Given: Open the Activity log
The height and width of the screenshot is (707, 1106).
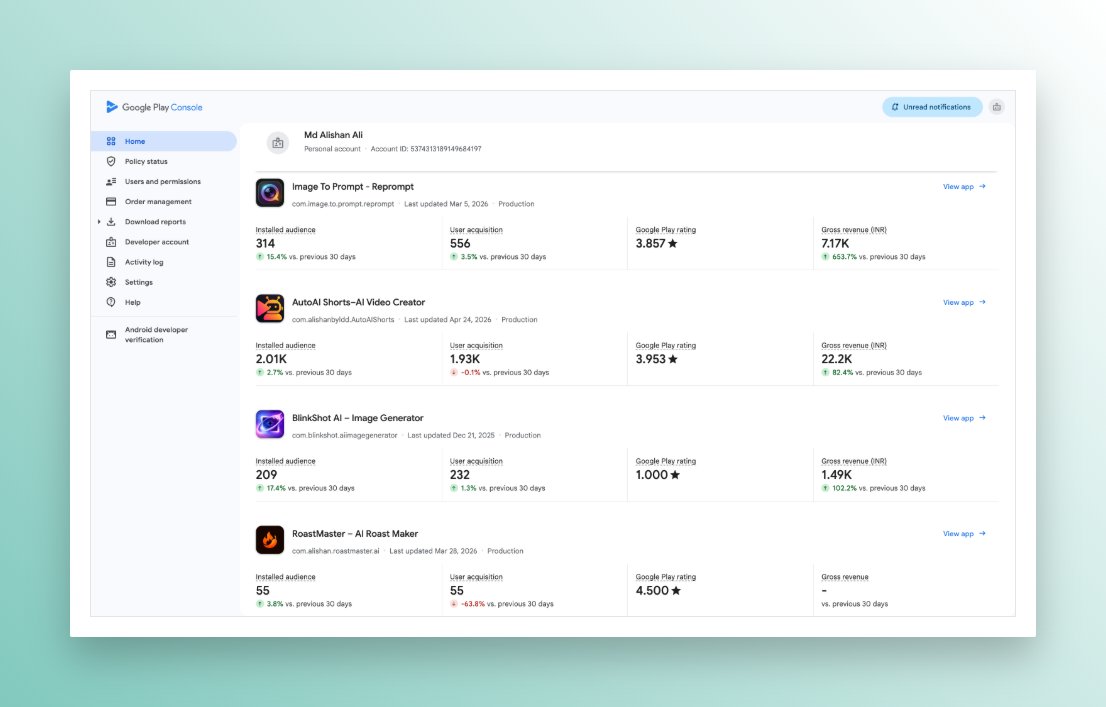Looking at the screenshot, I should tap(144, 262).
